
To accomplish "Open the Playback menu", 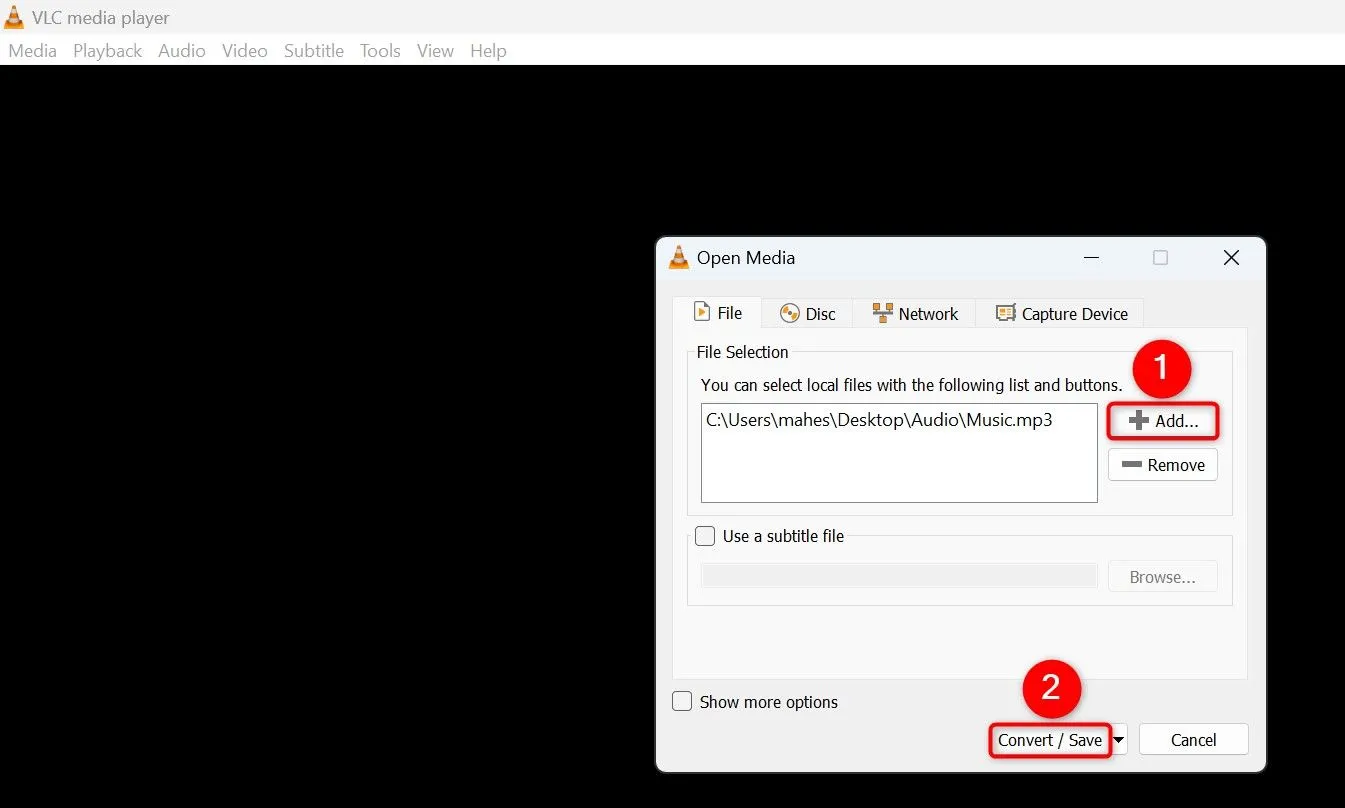I will tap(107, 51).
